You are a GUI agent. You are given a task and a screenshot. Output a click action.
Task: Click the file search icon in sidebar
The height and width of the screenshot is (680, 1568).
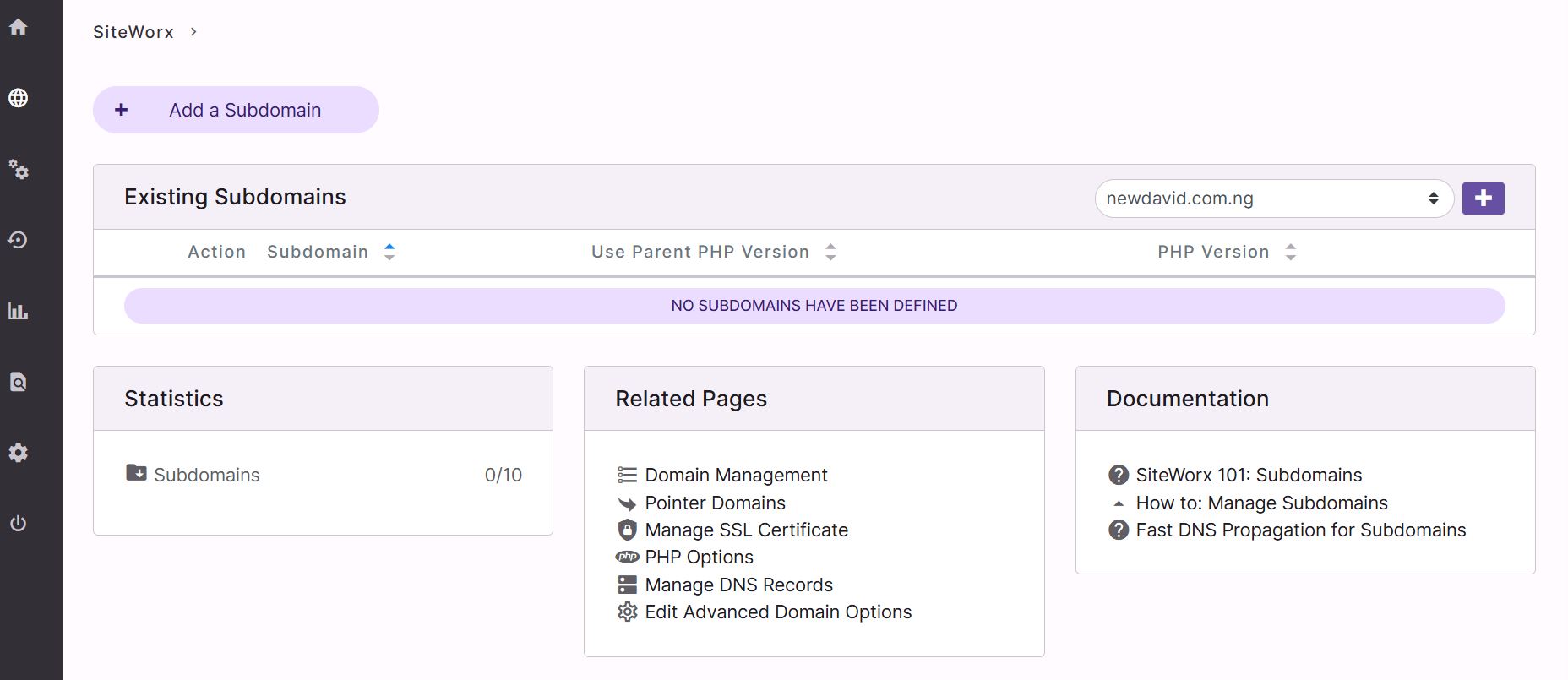[19, 383]
